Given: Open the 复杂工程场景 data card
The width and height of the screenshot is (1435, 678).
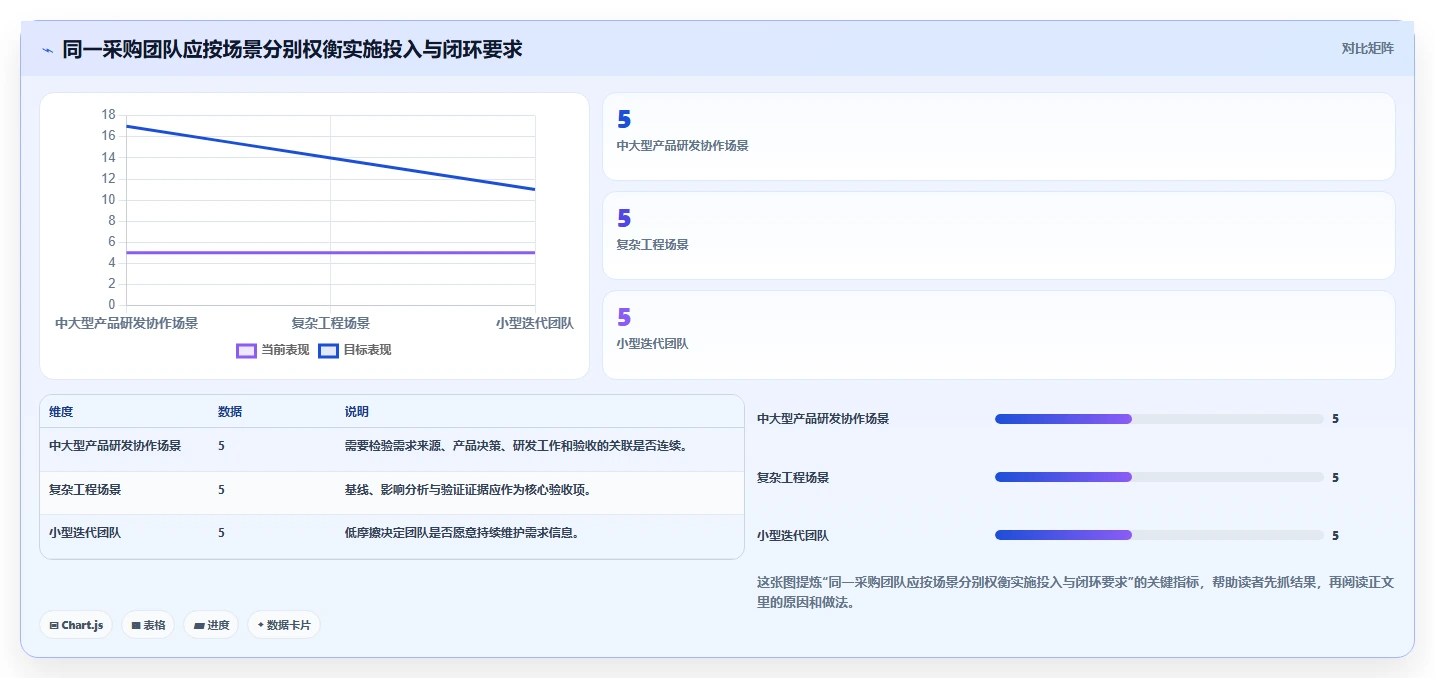Looking at the screenshot, I should pos(998,235).
